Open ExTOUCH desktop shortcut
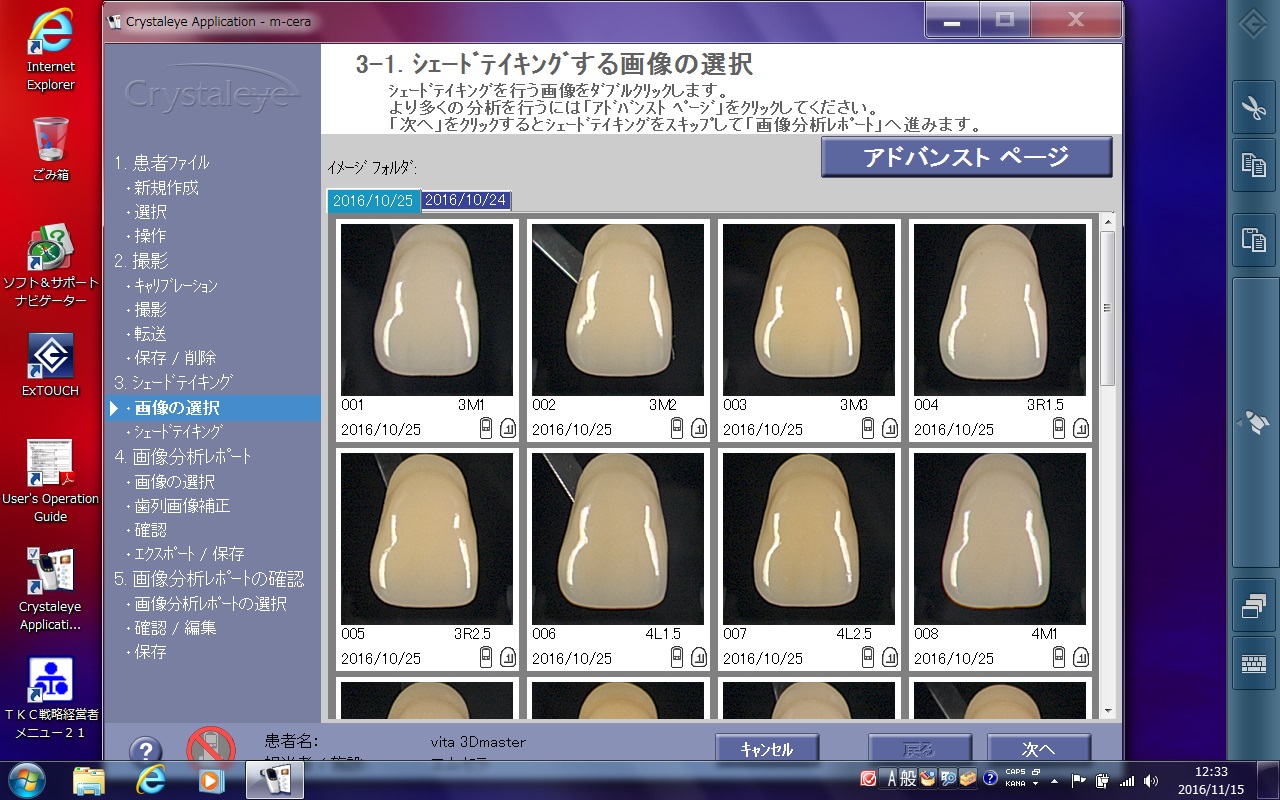Viewport: 1280px width, 800px height. [50, 365]
